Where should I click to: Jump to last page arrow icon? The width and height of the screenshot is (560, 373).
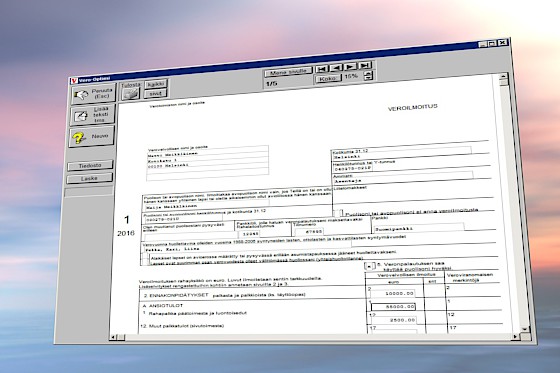(x=365, y=65)
